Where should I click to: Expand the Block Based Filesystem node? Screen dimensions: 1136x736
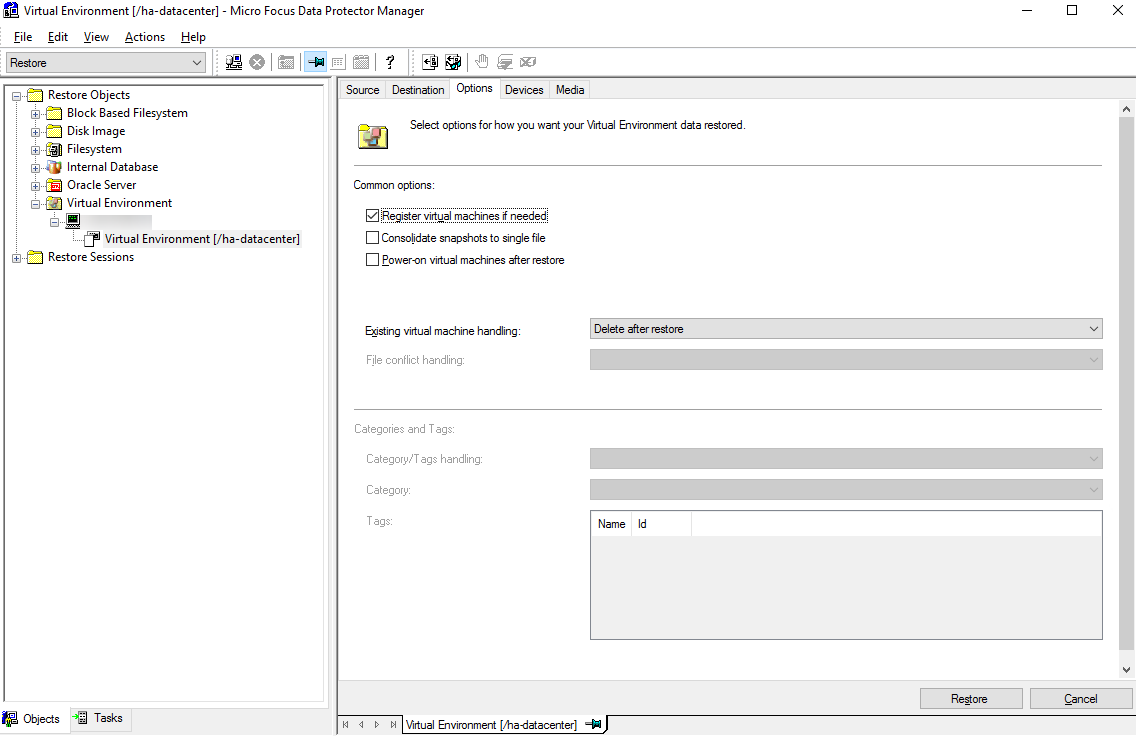click(35, 114)
